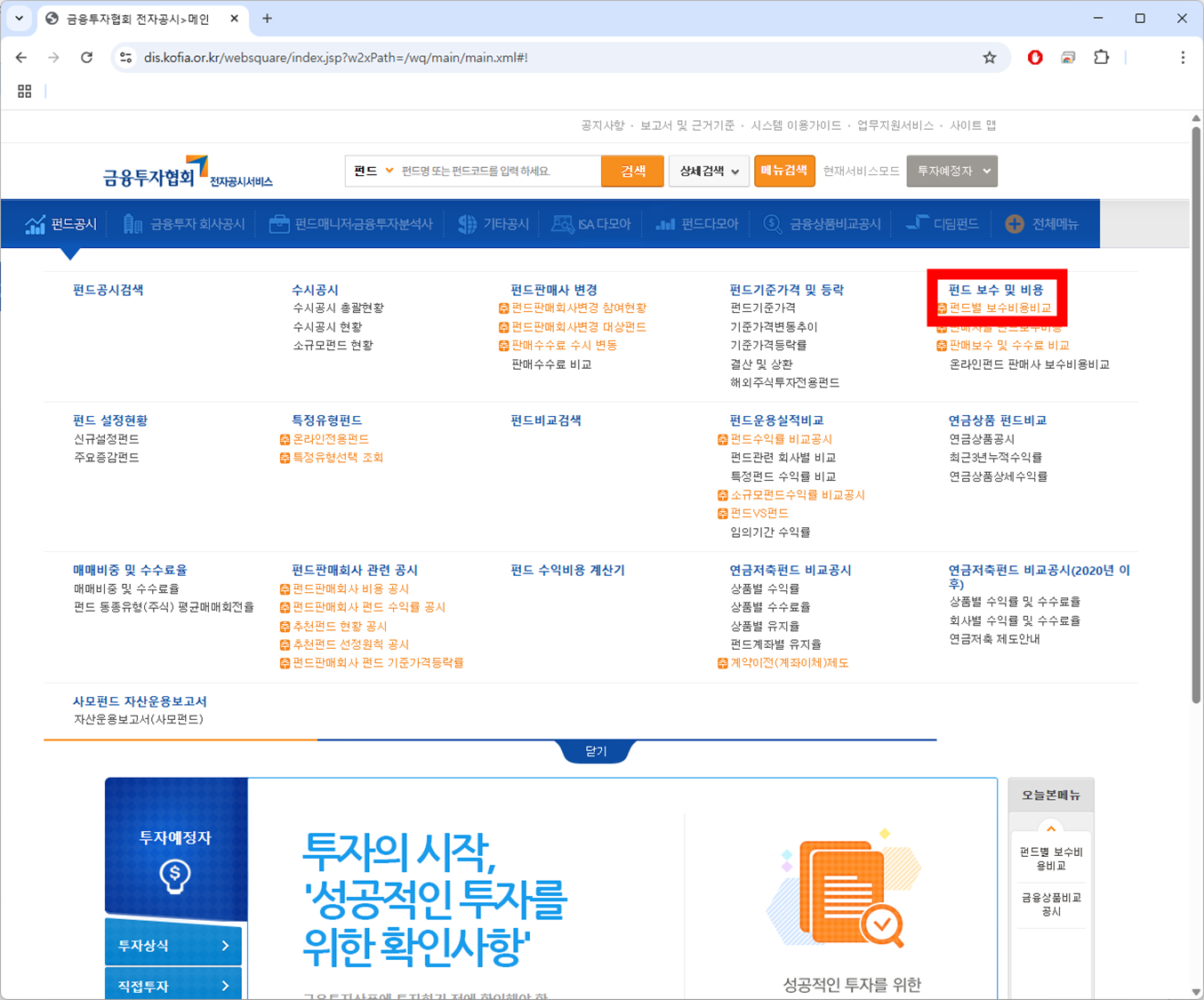Open the 시스템 이용가이드 link
1204x1000 pixels.
[x=795, y=125]
